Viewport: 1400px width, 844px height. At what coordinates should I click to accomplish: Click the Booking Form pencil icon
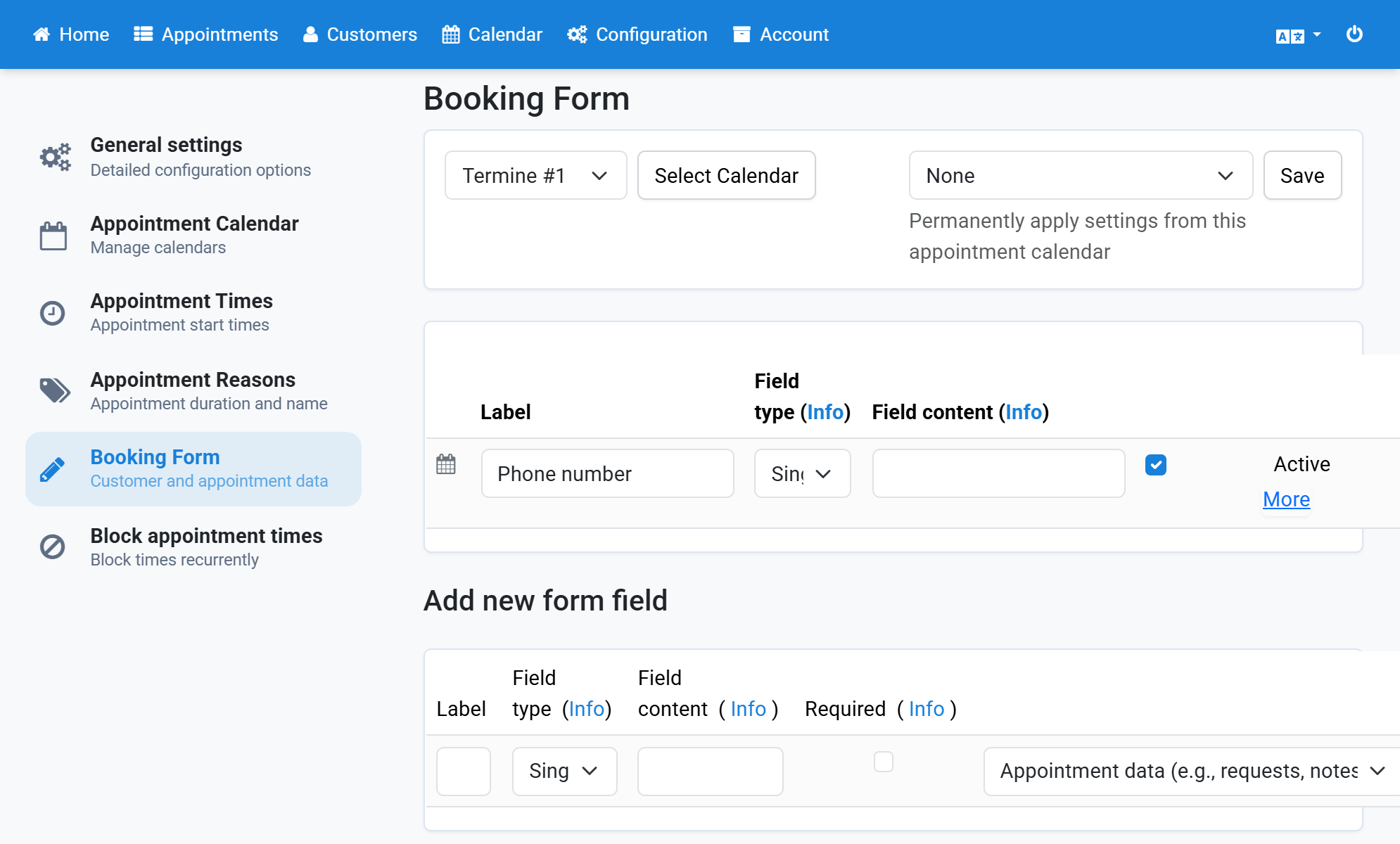52,469
